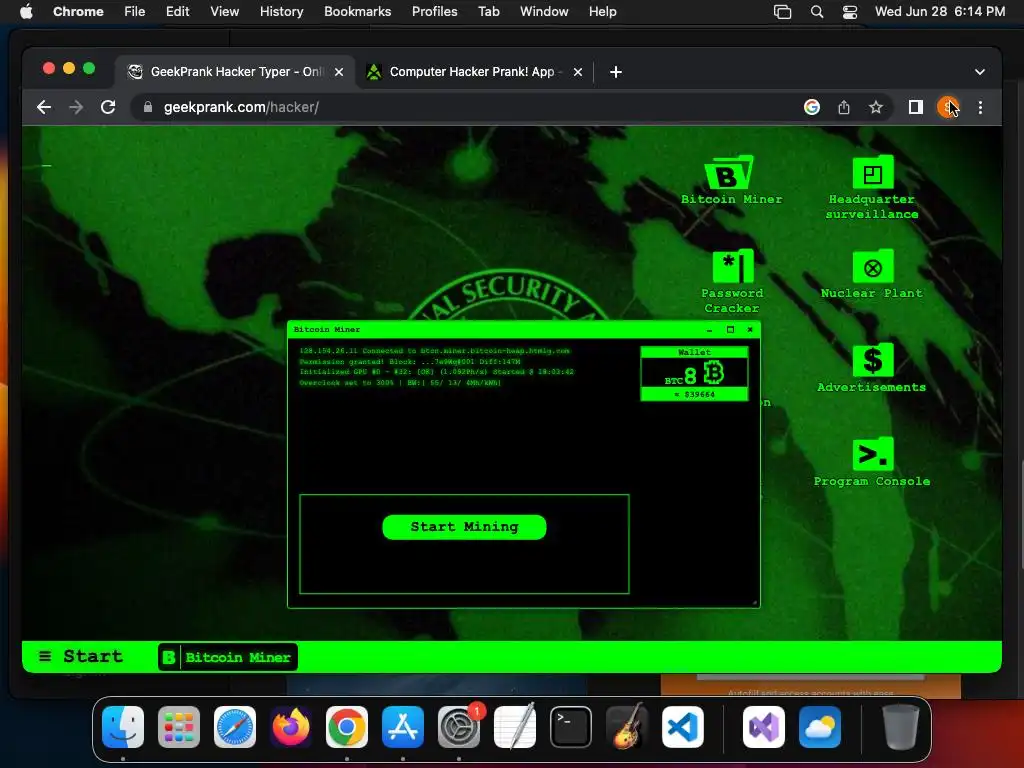Open a new Chrome tab
The height and width of the screenshot is (768, 1024).
[616, 72]
